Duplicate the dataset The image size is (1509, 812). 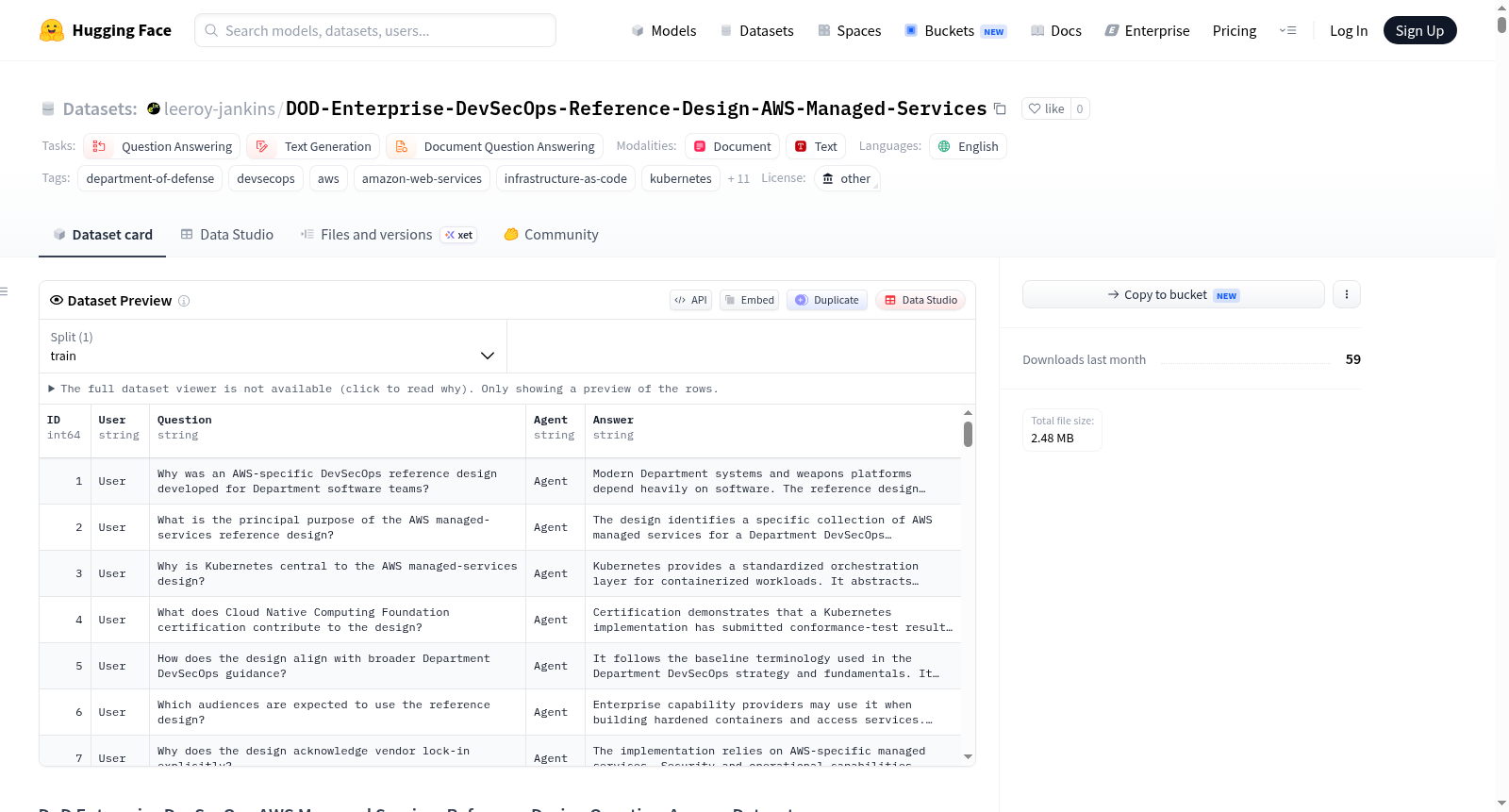(x=827, y=300)
